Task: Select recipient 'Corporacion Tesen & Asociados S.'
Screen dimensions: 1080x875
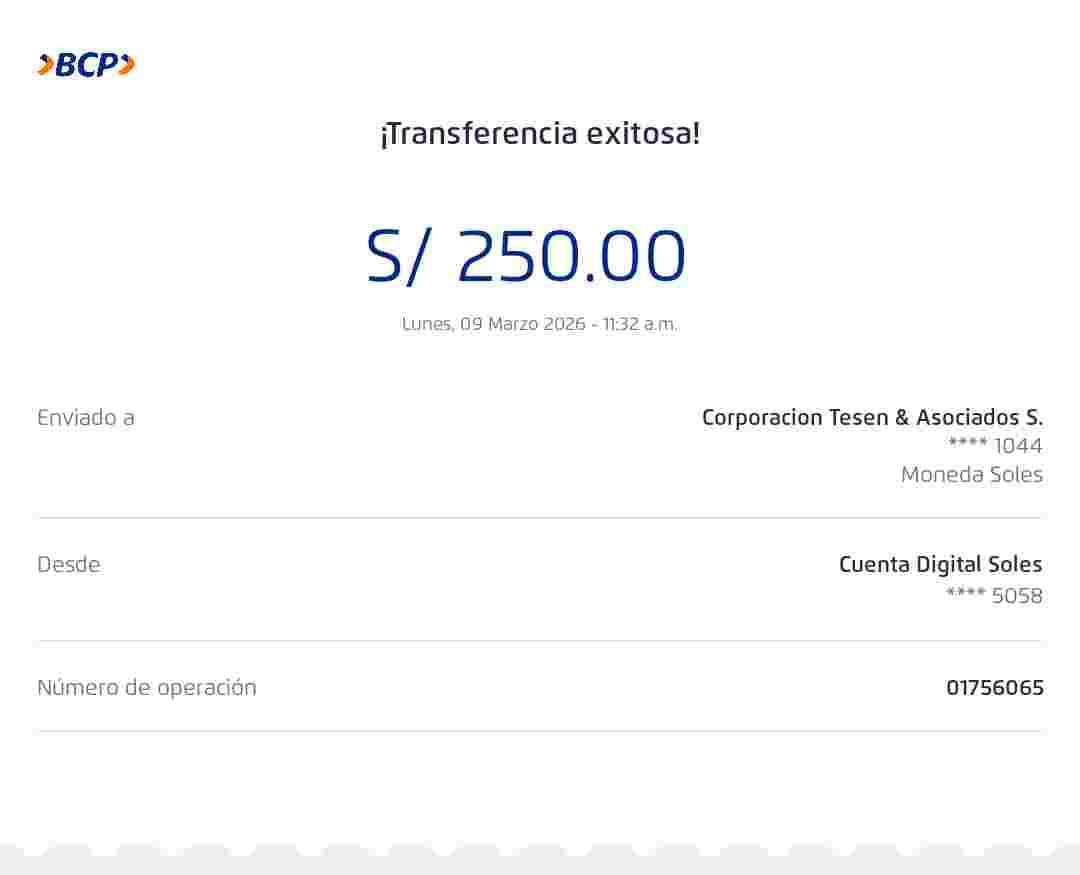Action: (872, 417)
